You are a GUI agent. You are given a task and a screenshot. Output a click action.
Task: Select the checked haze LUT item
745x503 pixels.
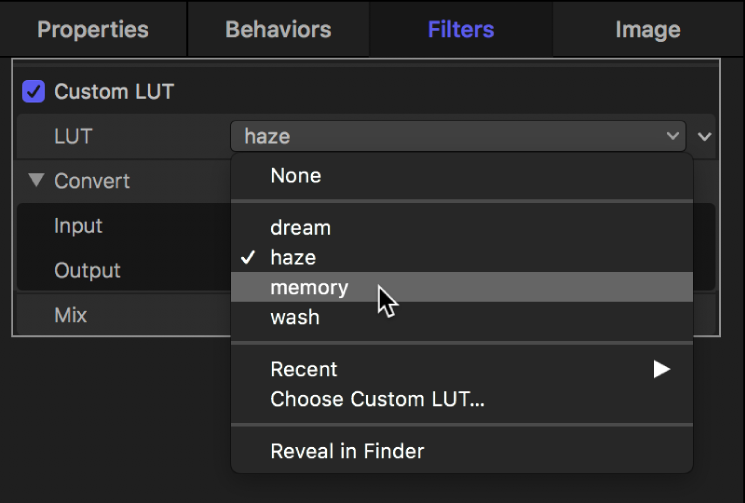click(293, 258)
